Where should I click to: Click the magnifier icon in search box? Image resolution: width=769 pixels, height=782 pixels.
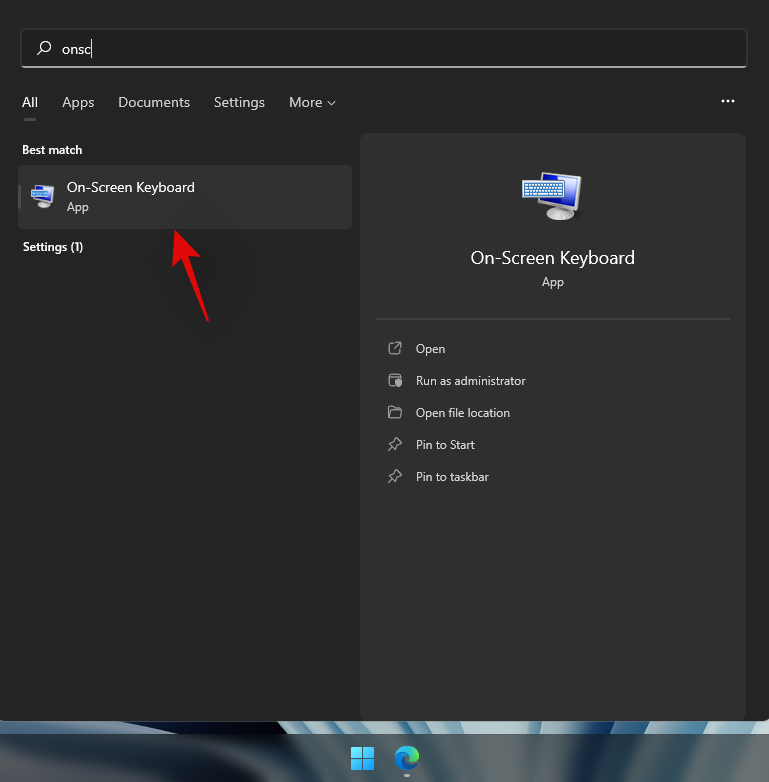click(43, 48)
